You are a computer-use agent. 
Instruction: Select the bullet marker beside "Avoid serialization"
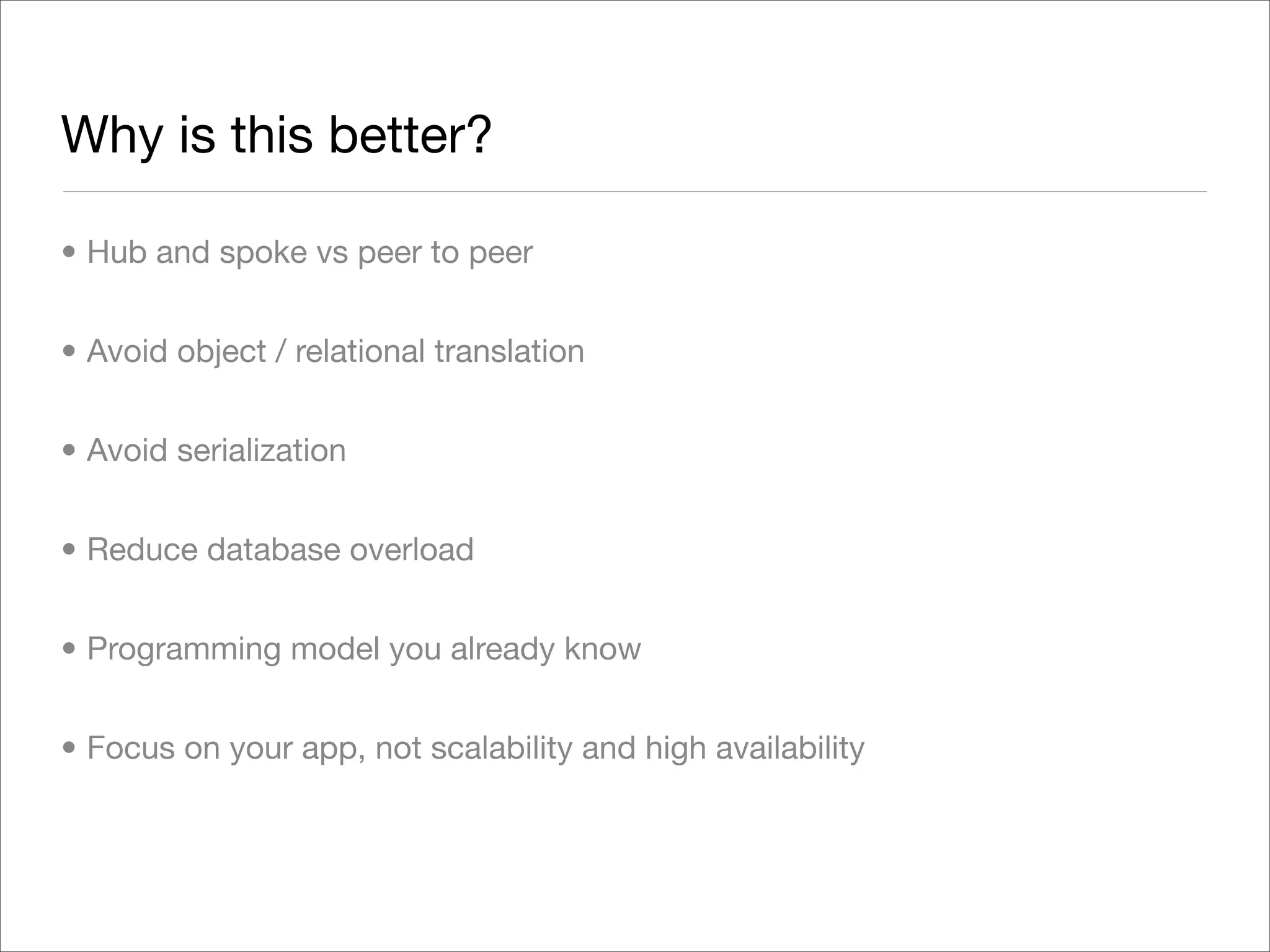[69, 451]
